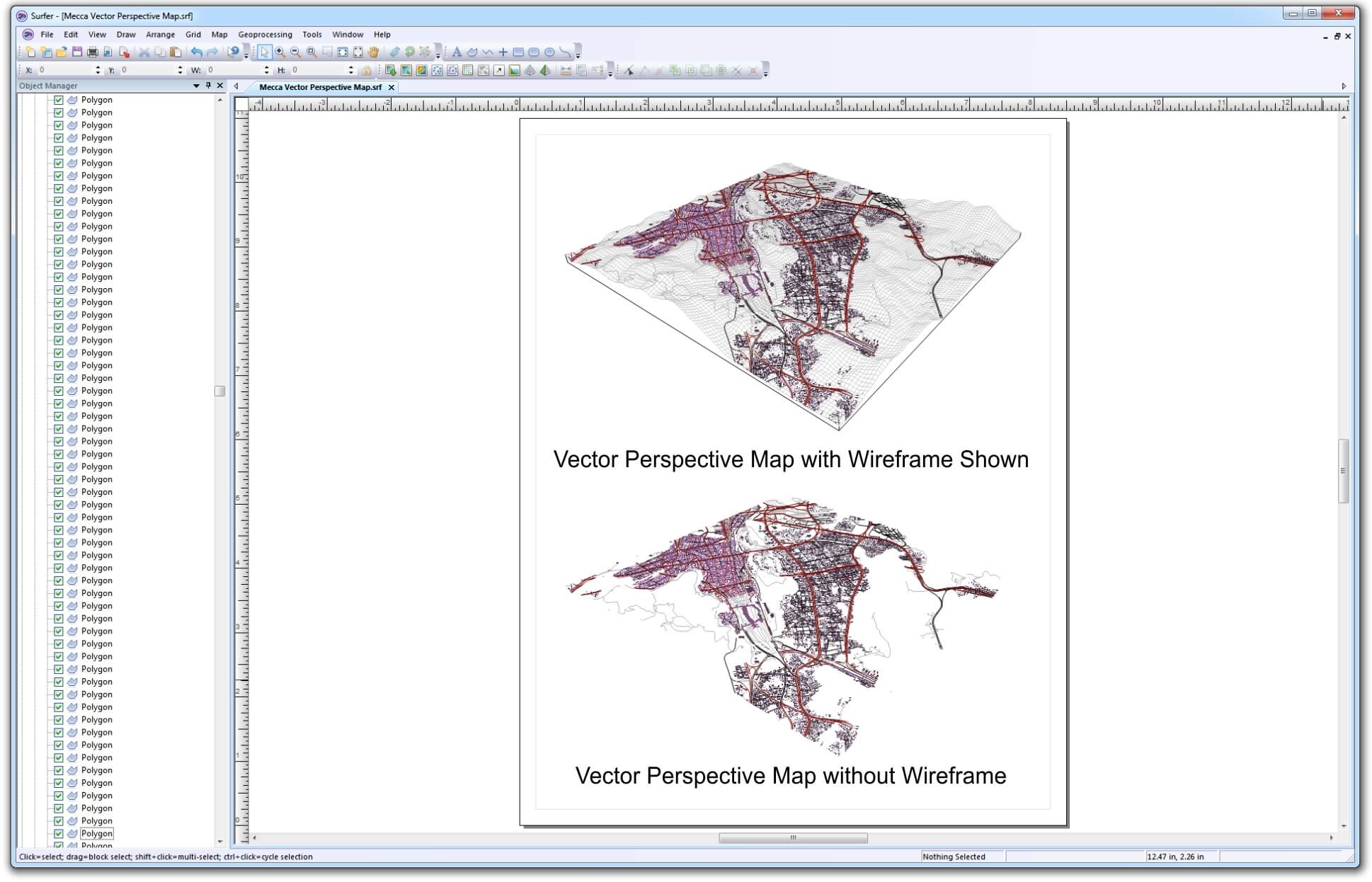Expand the drawing toolbar overflow arrow
1372x882 pixels.
(x=577, y=57)
